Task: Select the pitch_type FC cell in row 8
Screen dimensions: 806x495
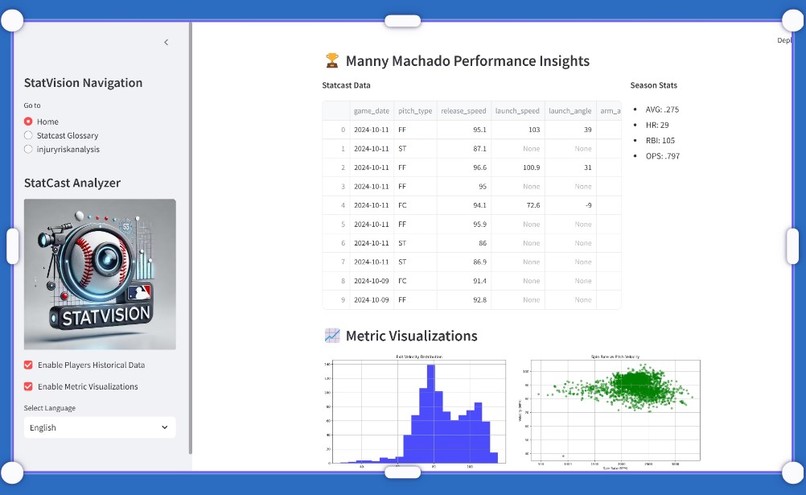Action: click(415, 281)
